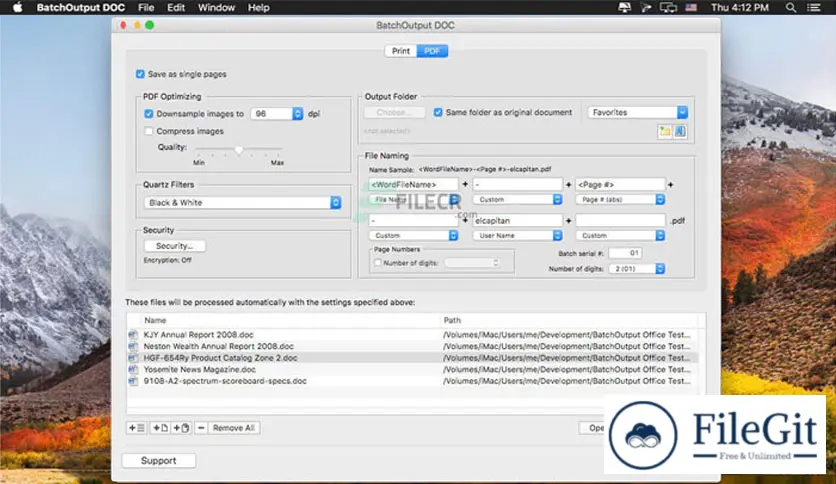836x484 pixels.
Task: Click plus after the WordFileName field
Action: (465, 184)
